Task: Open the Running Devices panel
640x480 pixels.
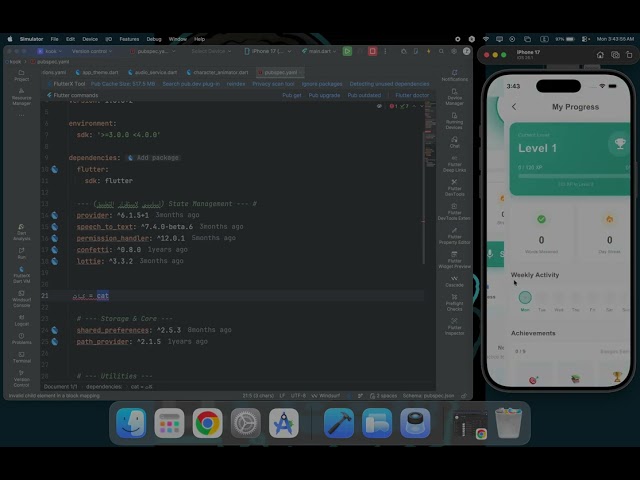Action: tap(454, 121)
